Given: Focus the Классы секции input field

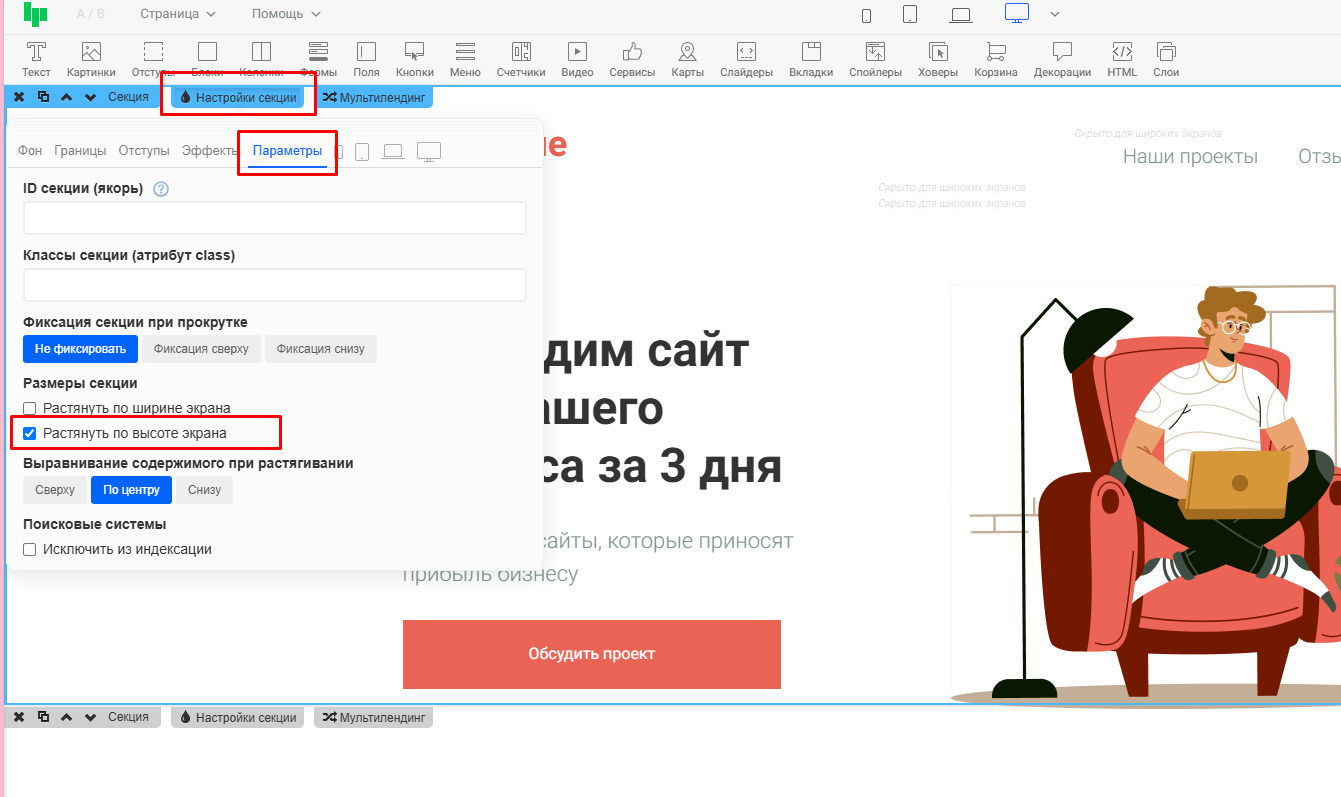Looking at the screenshot, I should pyautogui.click(x=275, y=285).
